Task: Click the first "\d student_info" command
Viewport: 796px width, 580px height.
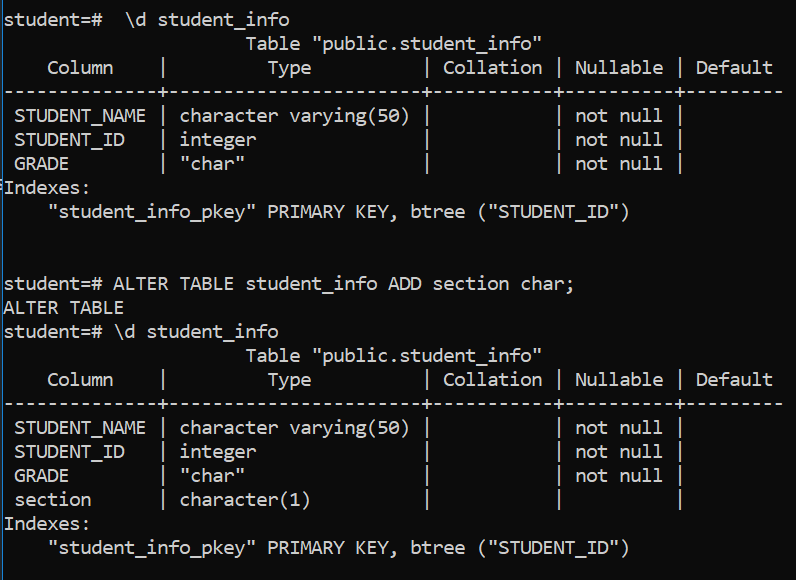Action: 208,20
